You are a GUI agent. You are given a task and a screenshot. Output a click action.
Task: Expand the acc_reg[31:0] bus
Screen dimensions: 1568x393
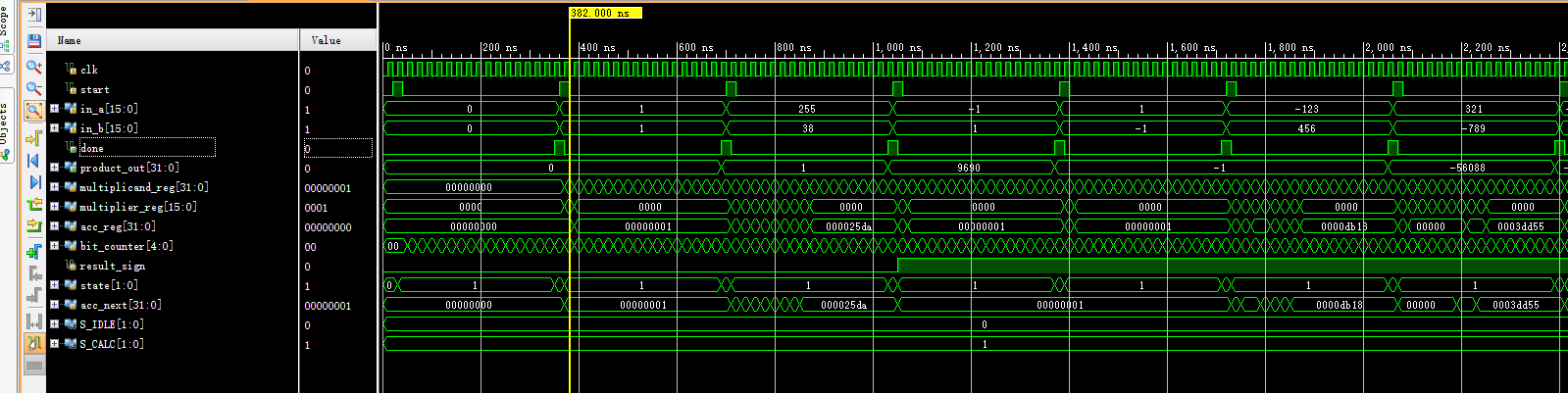coord(54,226)
